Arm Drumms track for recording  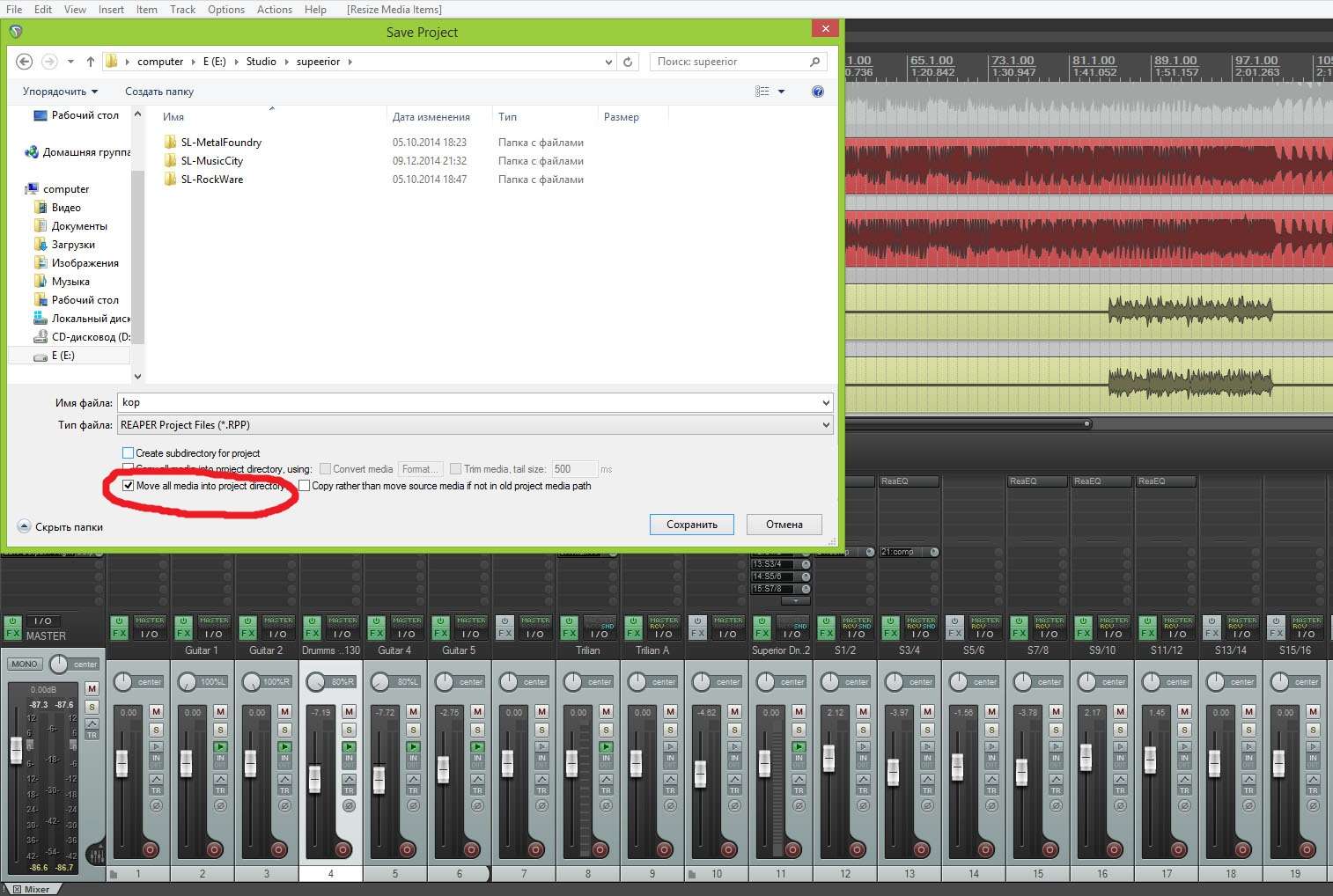coord(342,849)
